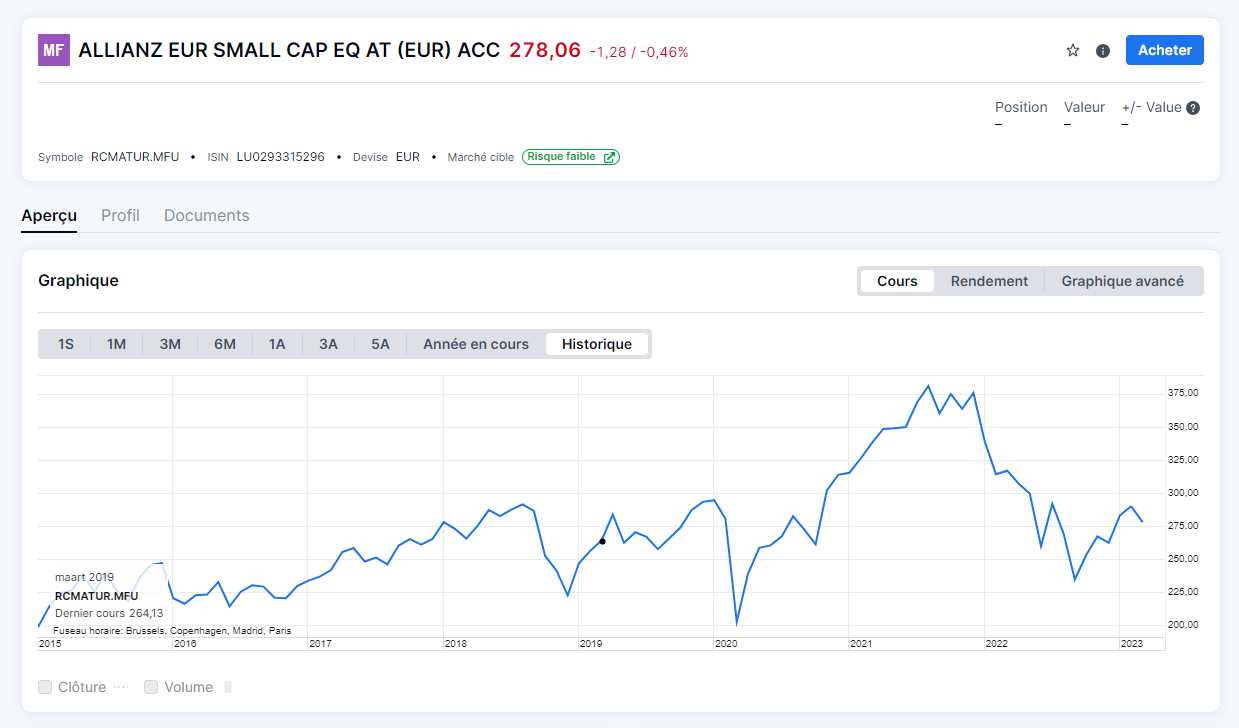Select the 3A time range

pyautogui.click(x=328, y=344)
